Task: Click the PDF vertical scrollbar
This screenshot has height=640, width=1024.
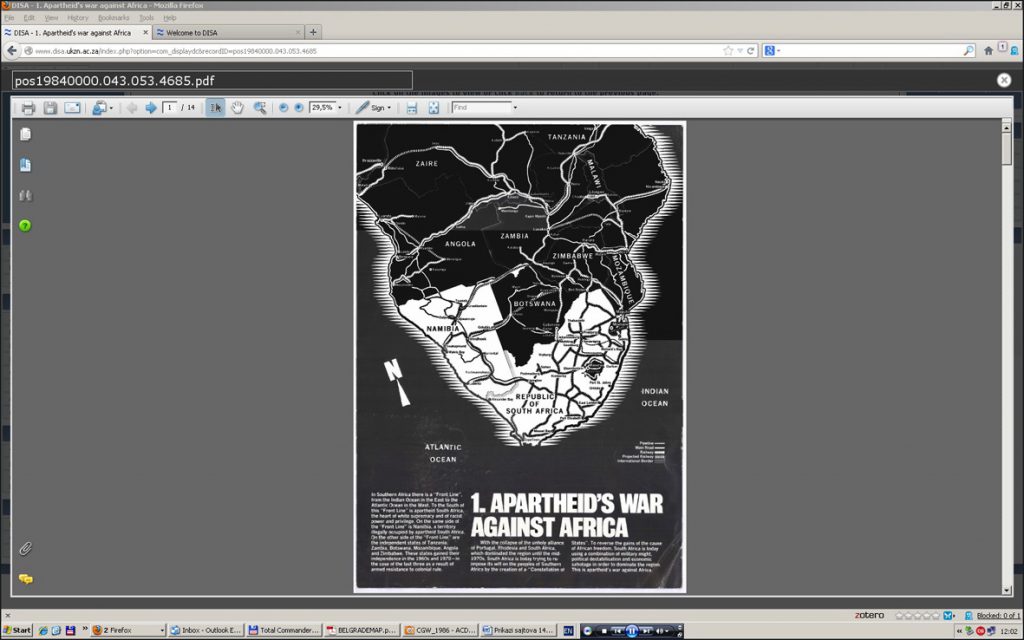Action: (x=1006, y=350)
